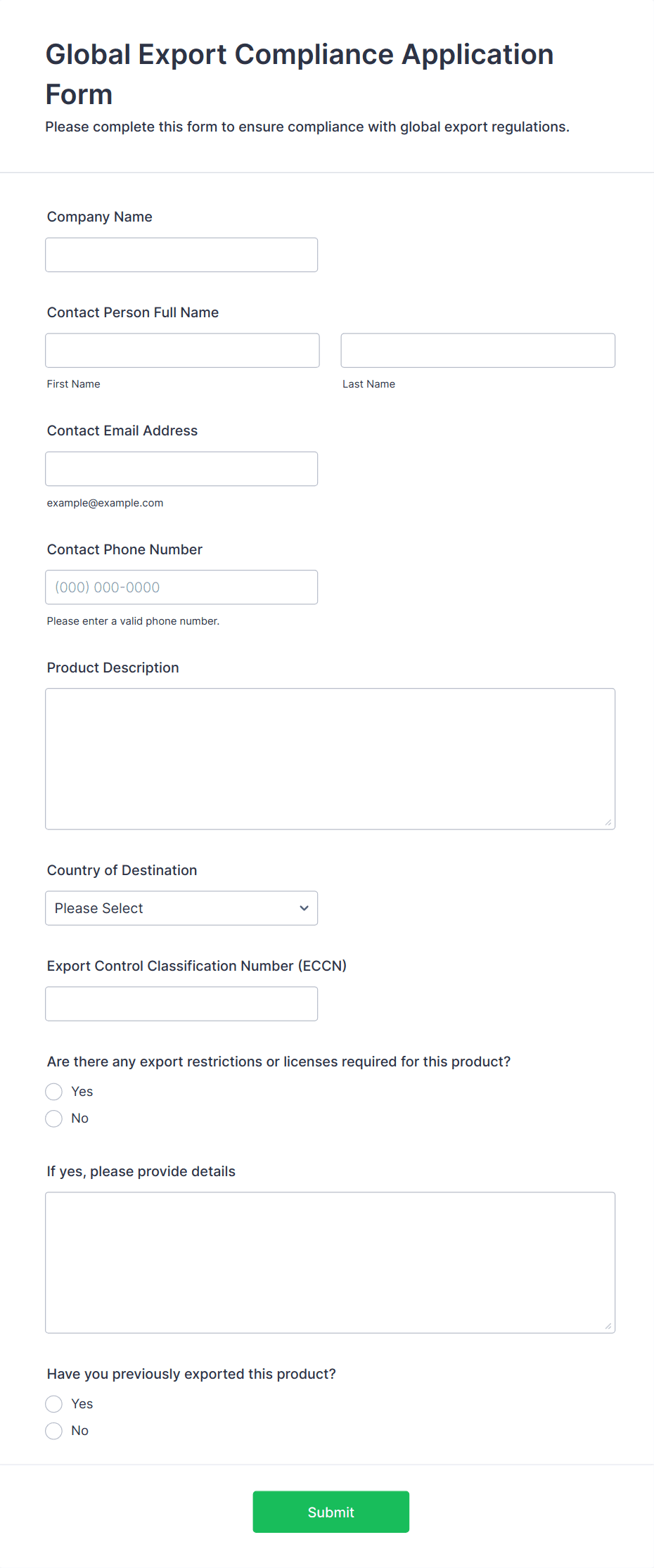
Task: Click the Country of Destination chevron arrow
Action: (x=304, y=908)
